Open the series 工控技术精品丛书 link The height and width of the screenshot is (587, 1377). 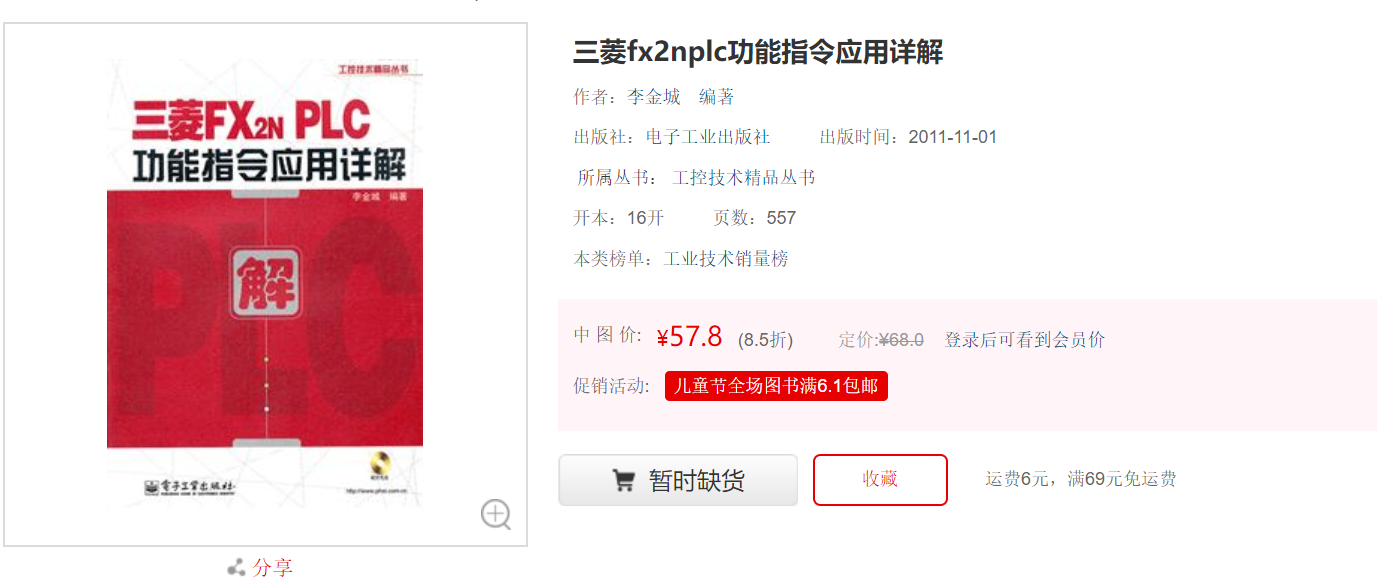744,178
